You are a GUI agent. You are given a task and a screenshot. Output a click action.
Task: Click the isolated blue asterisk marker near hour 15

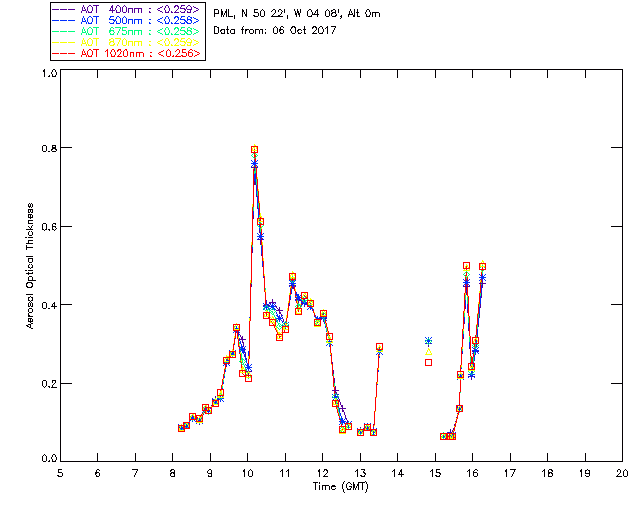(x=428, y=341)
